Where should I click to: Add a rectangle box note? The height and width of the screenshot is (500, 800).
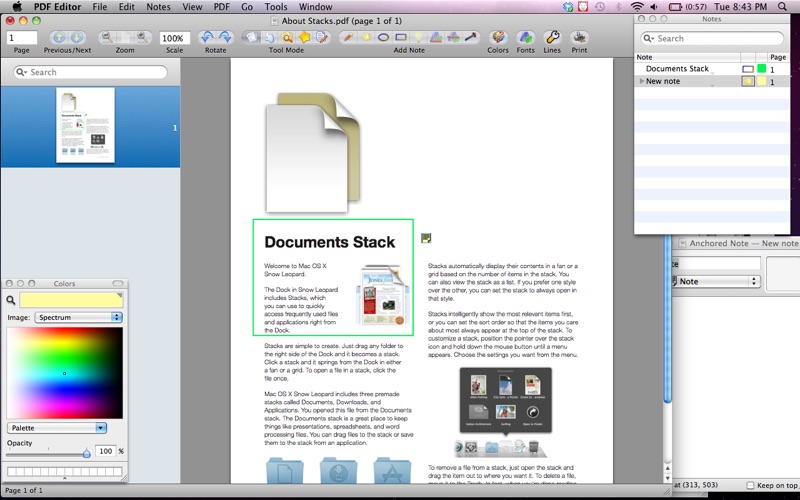coord(401,37)
